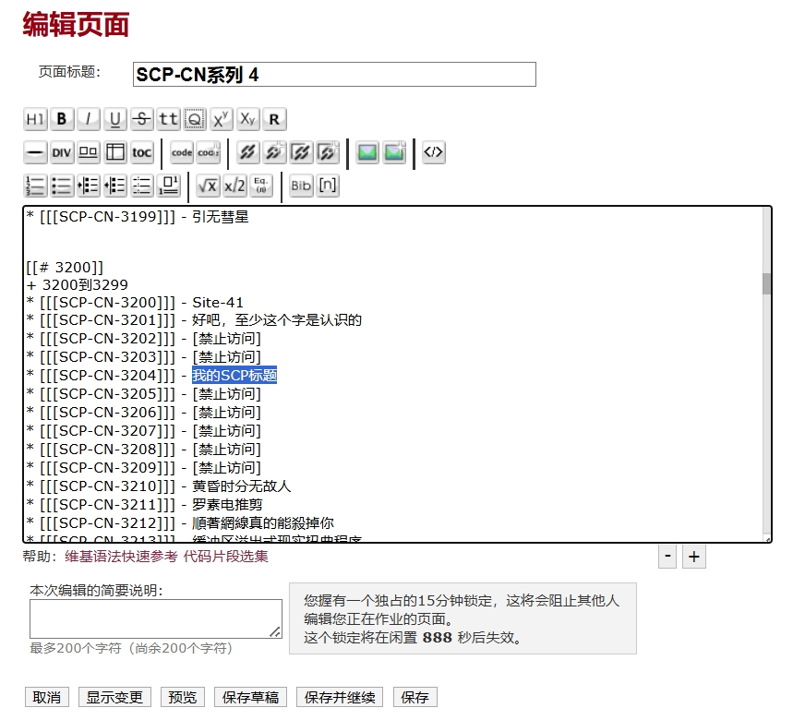Decrease list indent

pyautogui.click(x=115, y=186)
